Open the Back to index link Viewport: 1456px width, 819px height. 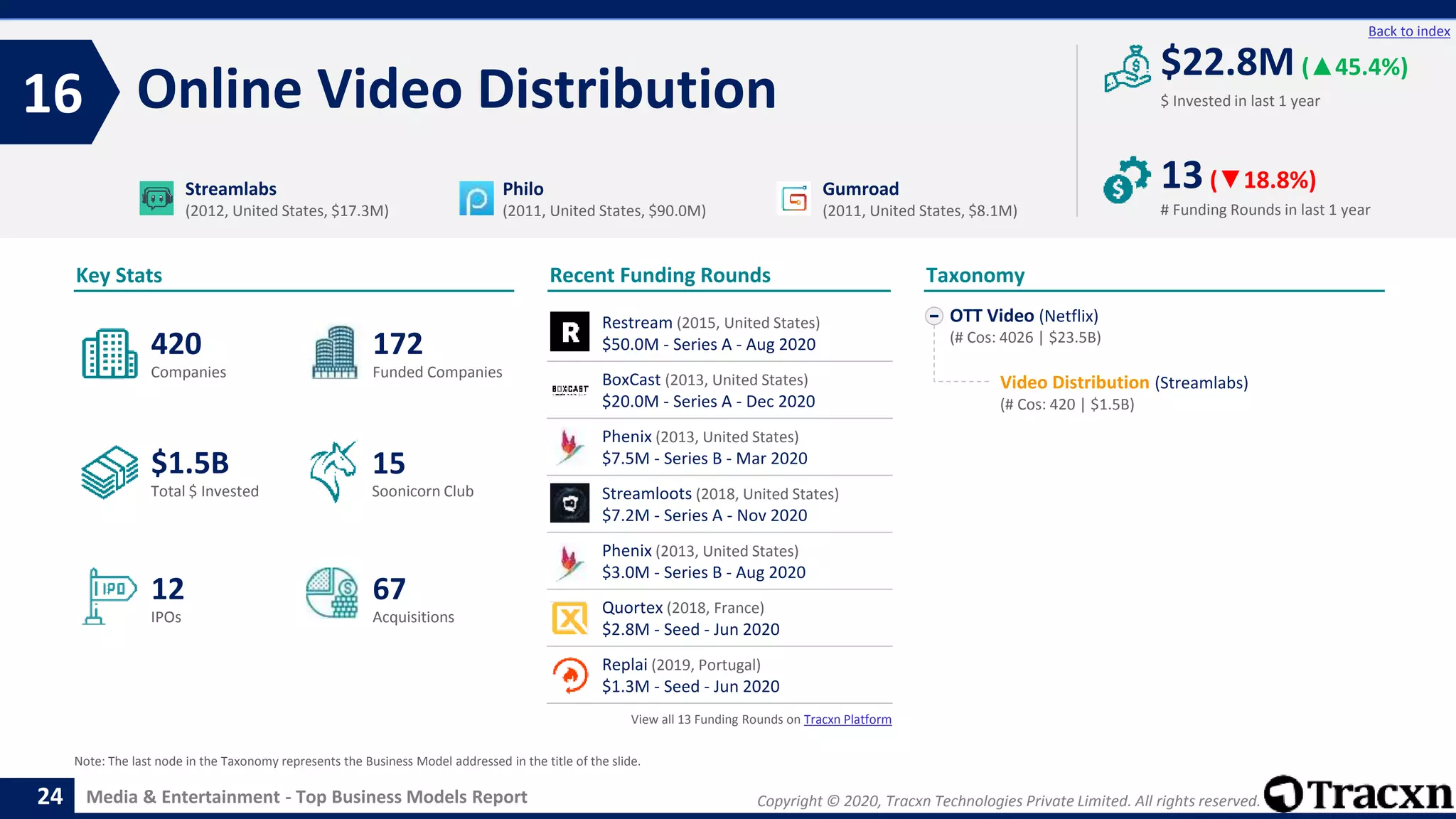[1409, 31]
